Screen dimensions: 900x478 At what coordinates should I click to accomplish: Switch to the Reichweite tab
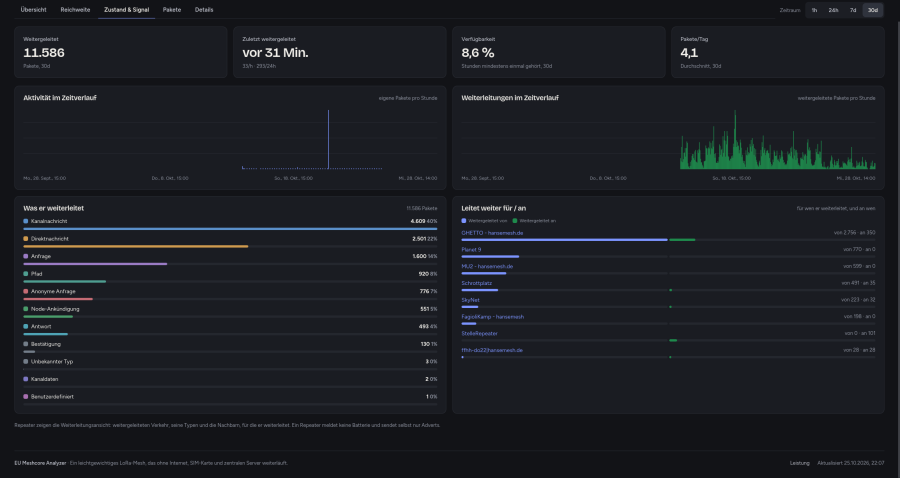(x=75, y=10)
